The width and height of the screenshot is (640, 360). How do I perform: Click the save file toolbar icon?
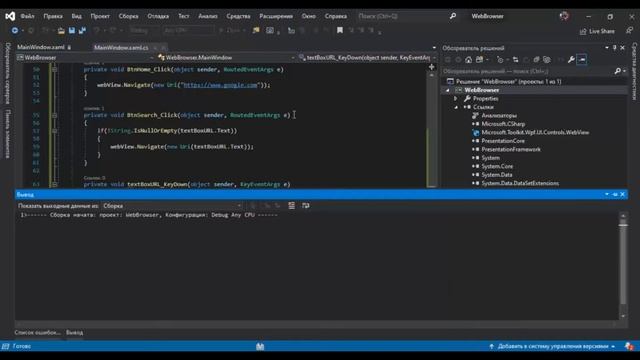tap(72, 30)
